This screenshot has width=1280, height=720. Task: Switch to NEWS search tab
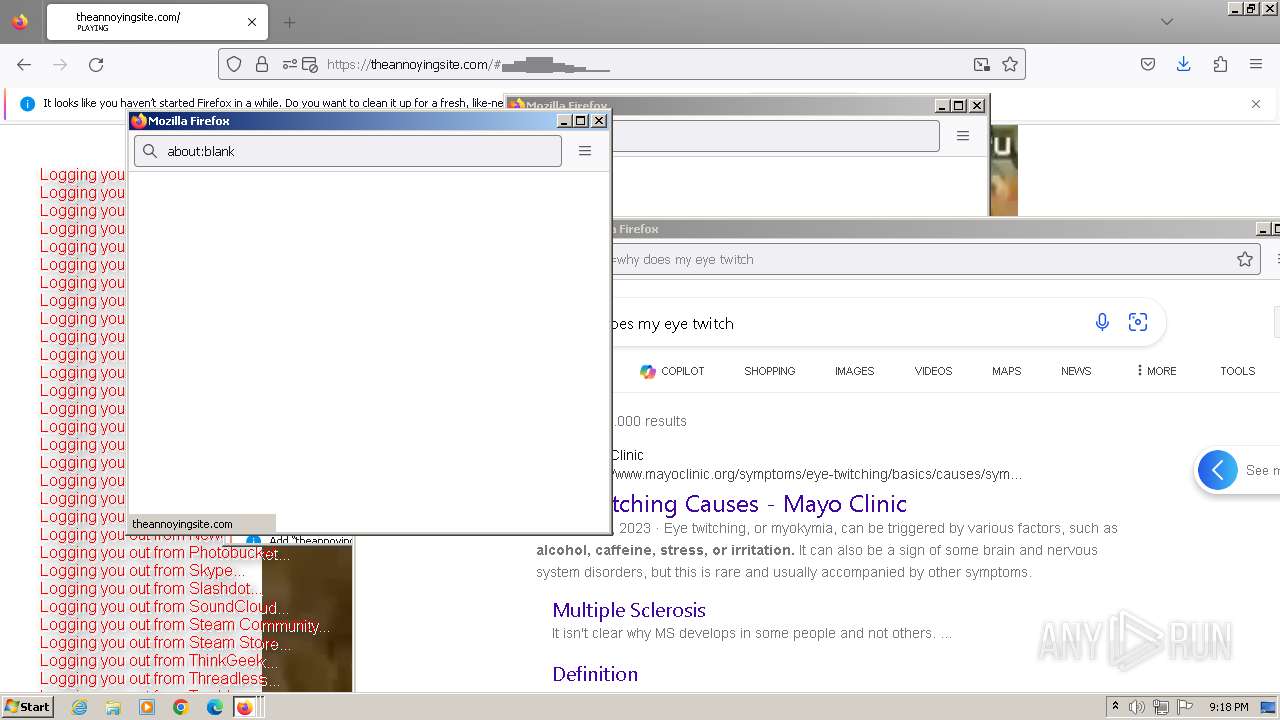pos(1076,371)
